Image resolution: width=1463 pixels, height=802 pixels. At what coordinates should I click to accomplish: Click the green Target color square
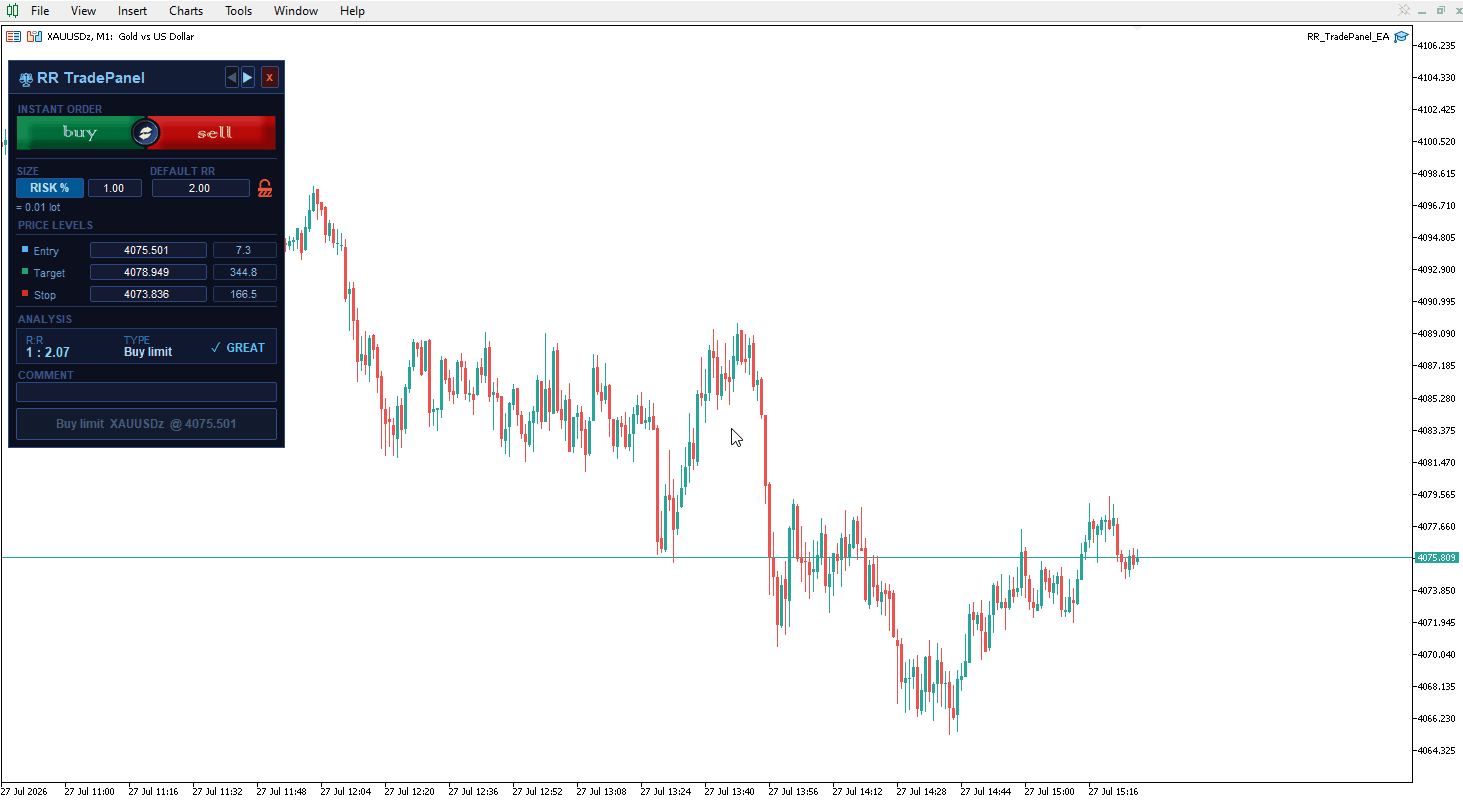25,271
